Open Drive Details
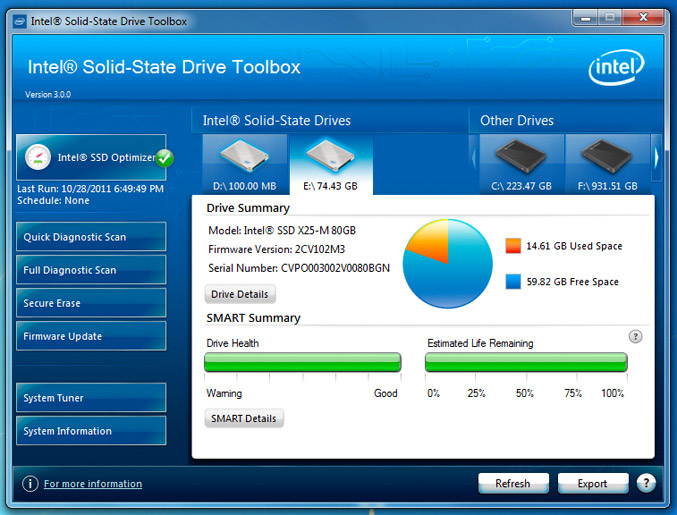 pyautogui.click(x=240, y=294)
